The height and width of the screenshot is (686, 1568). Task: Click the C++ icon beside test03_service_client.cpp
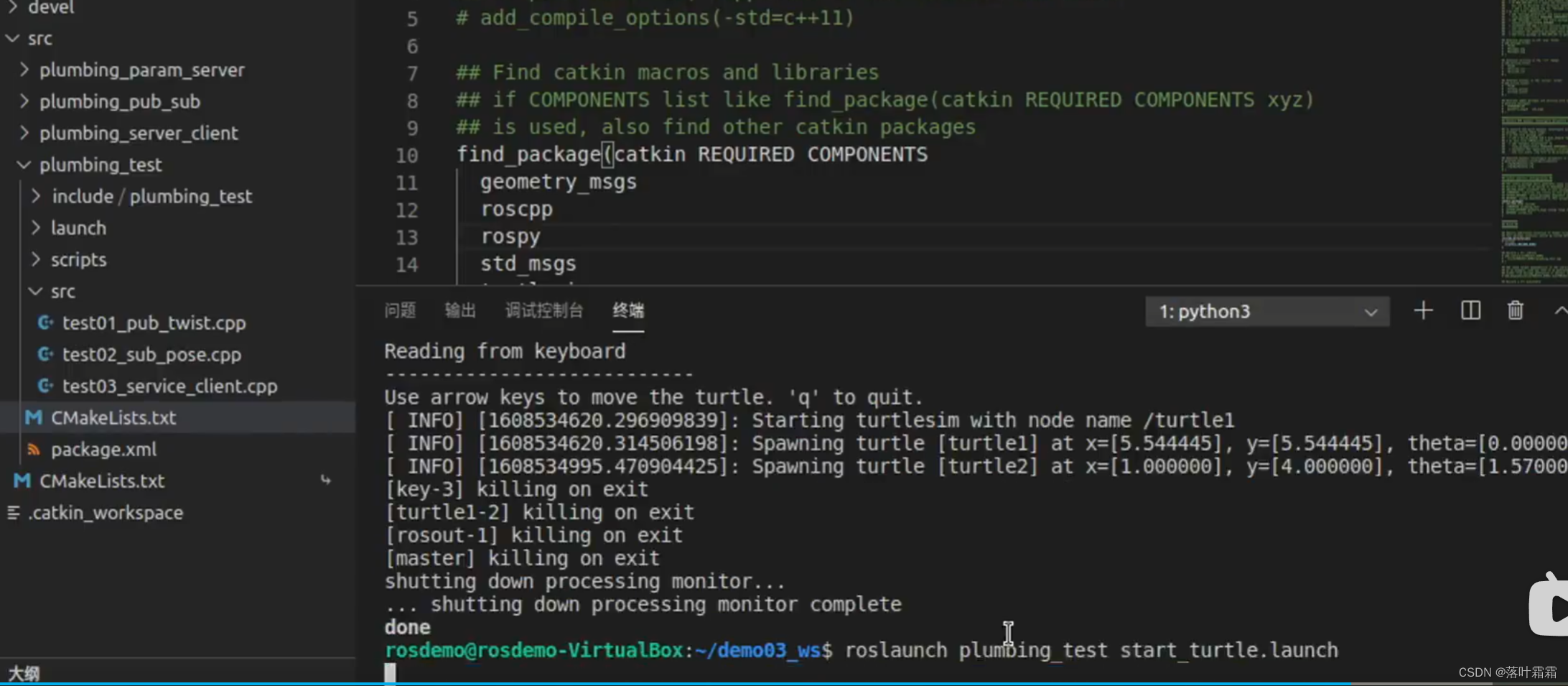(45, 386)
